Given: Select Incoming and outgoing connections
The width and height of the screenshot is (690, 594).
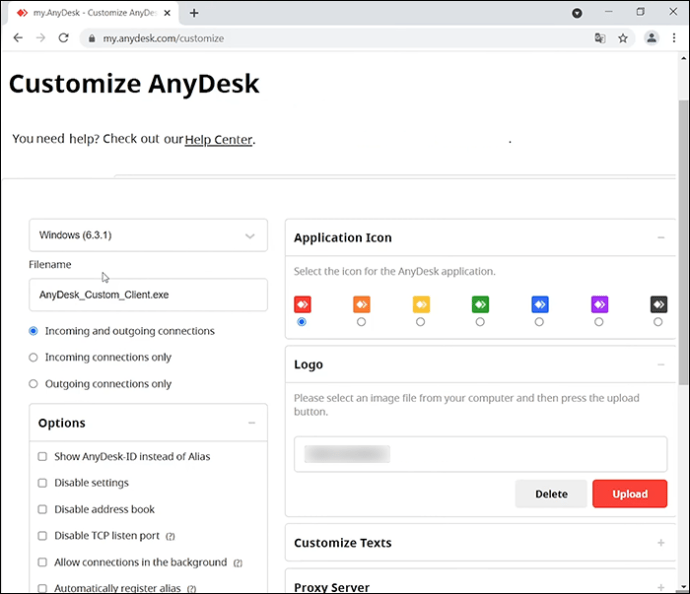Looking at the screenshot, I should (x=33, y=331).
